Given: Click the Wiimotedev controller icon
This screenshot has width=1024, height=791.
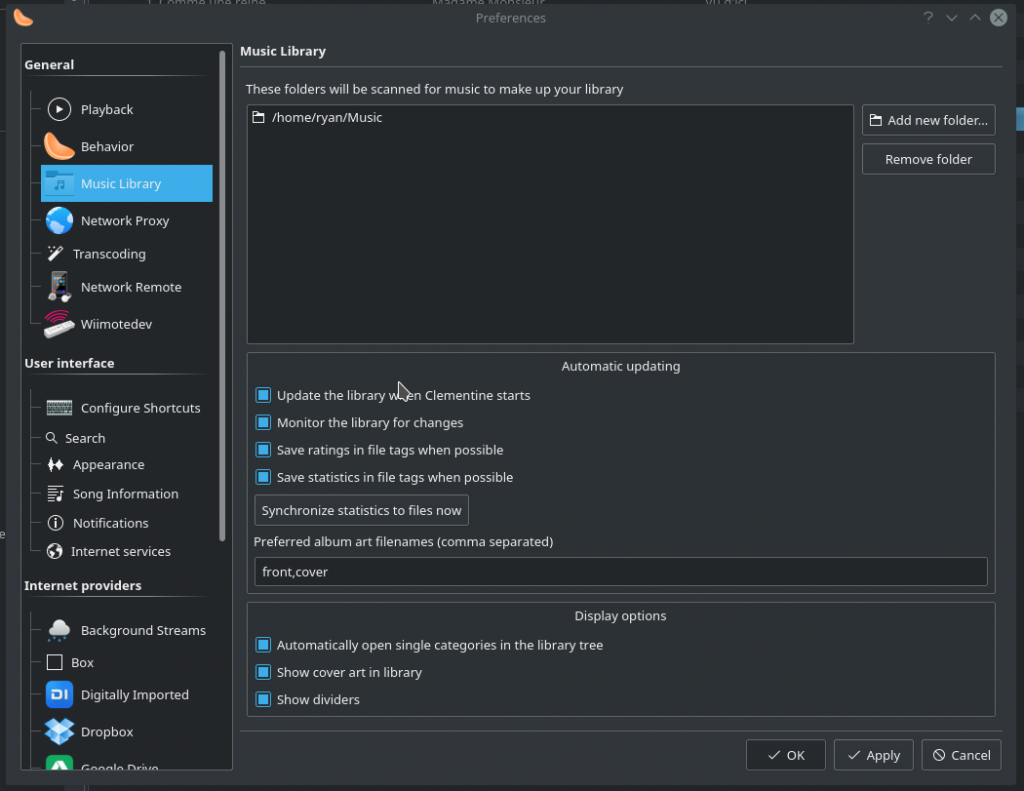Looking at the screenshot, I should pos(59,324).
